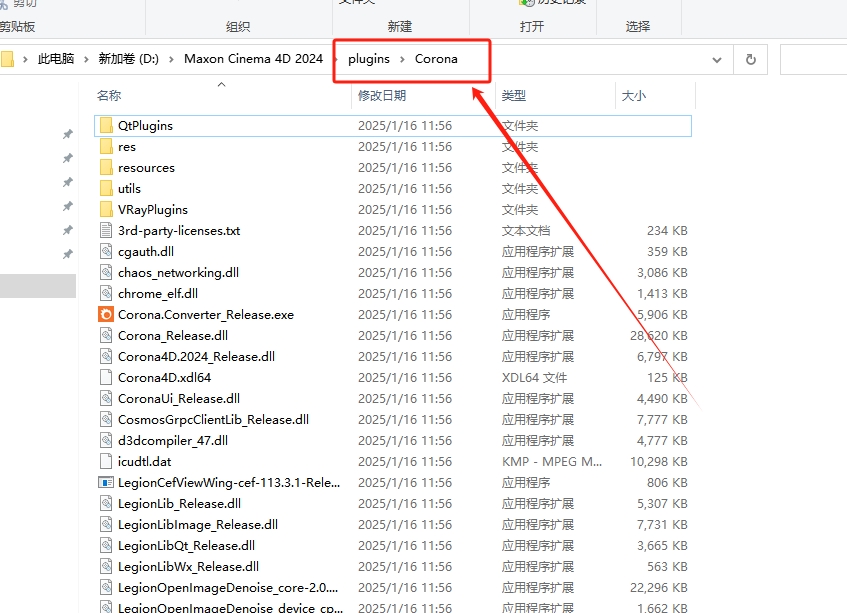
Task: Click the 22,296 KB size value
Action: click(658, 588)
